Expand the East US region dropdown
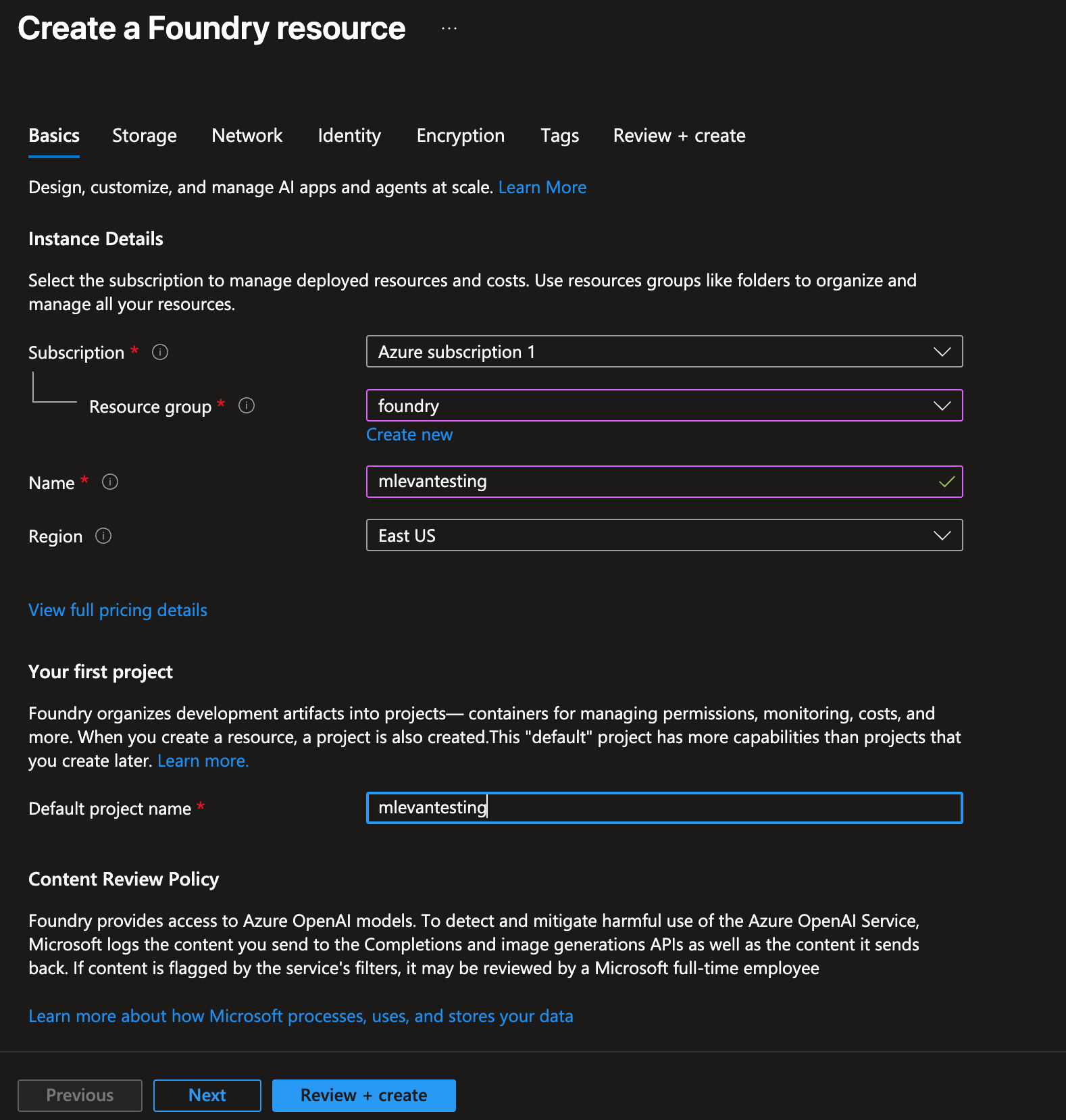Image resolution: width=1066 pixels, height=1120 pixels. (664, 535)
